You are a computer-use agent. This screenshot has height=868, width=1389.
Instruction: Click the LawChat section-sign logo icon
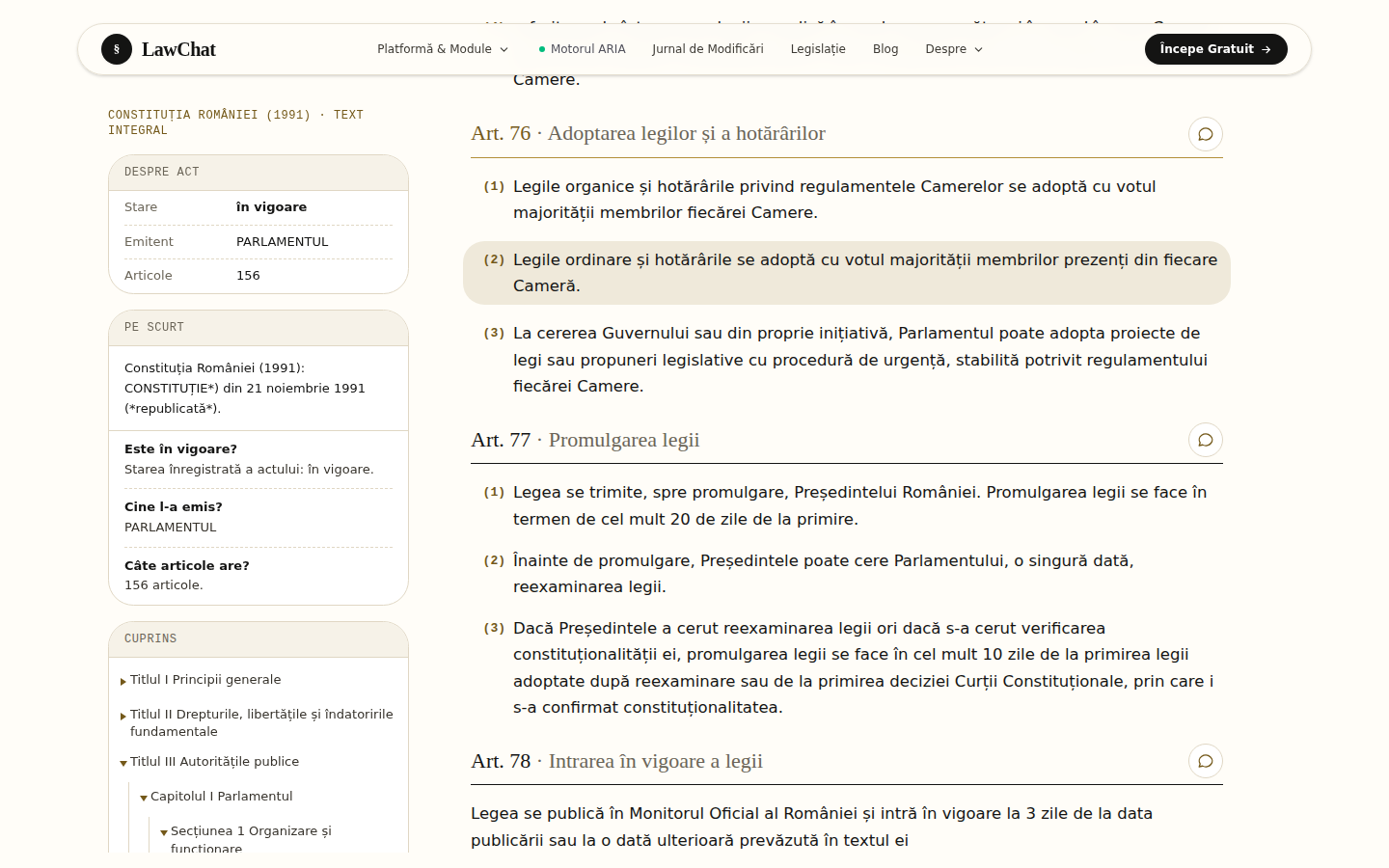[117, 49]
